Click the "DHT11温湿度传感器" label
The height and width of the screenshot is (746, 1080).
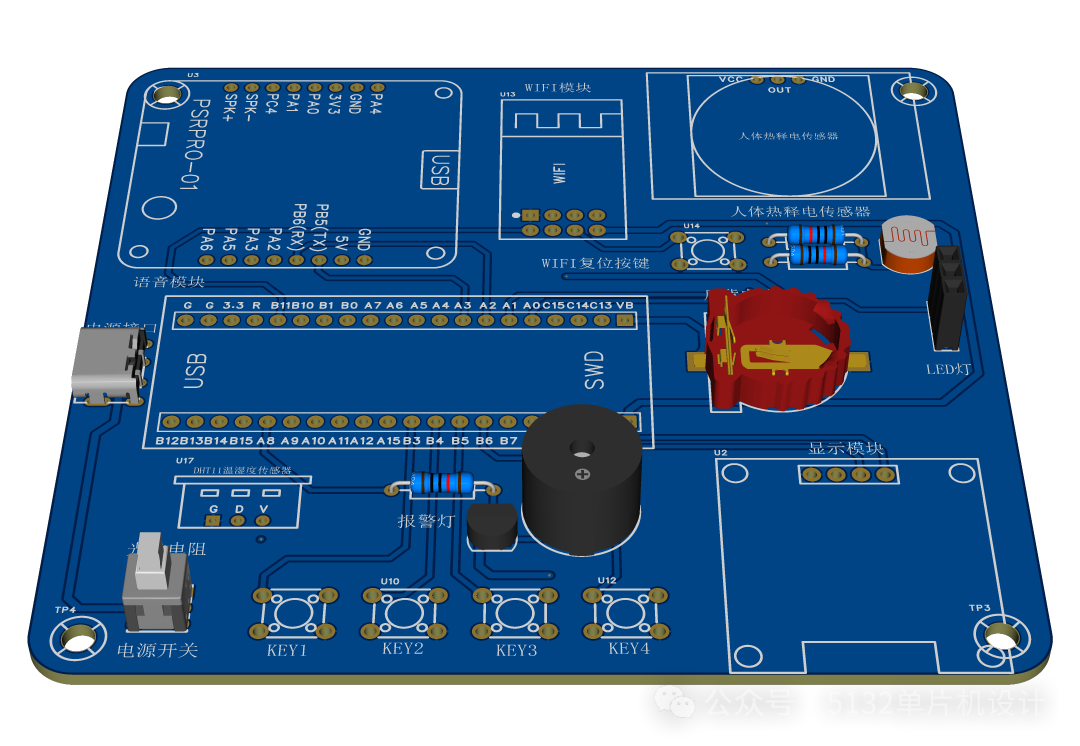[x=242, y=470]
